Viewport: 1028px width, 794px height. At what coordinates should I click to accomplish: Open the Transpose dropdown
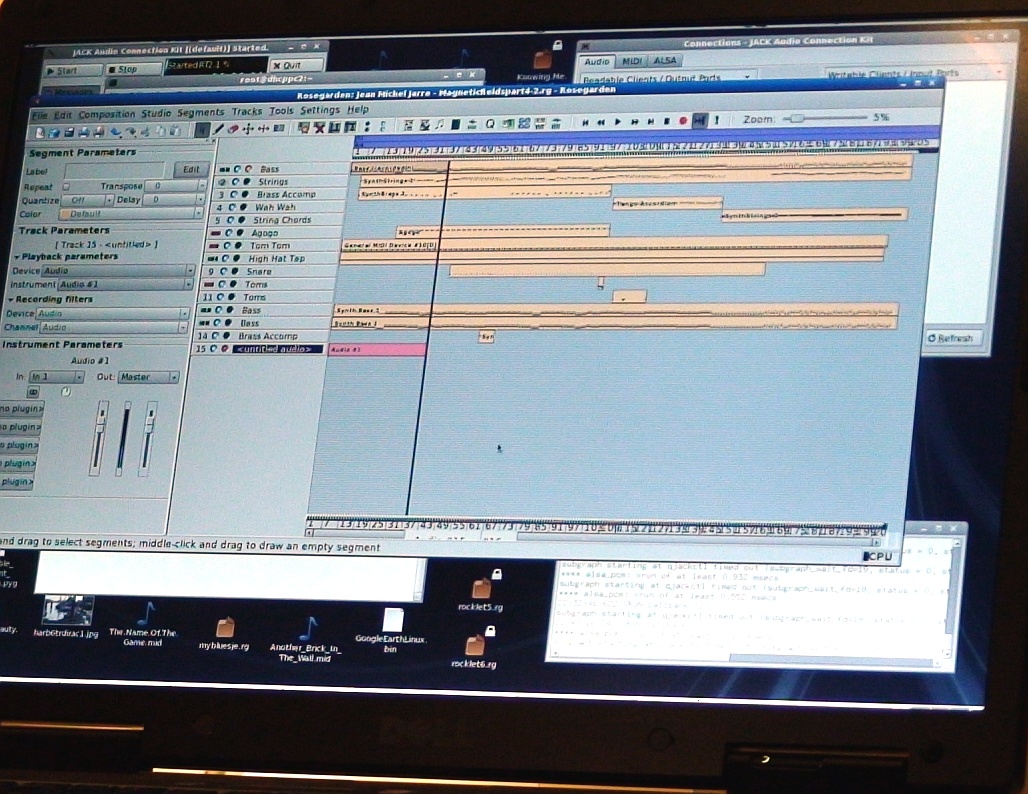pos(176,186)
